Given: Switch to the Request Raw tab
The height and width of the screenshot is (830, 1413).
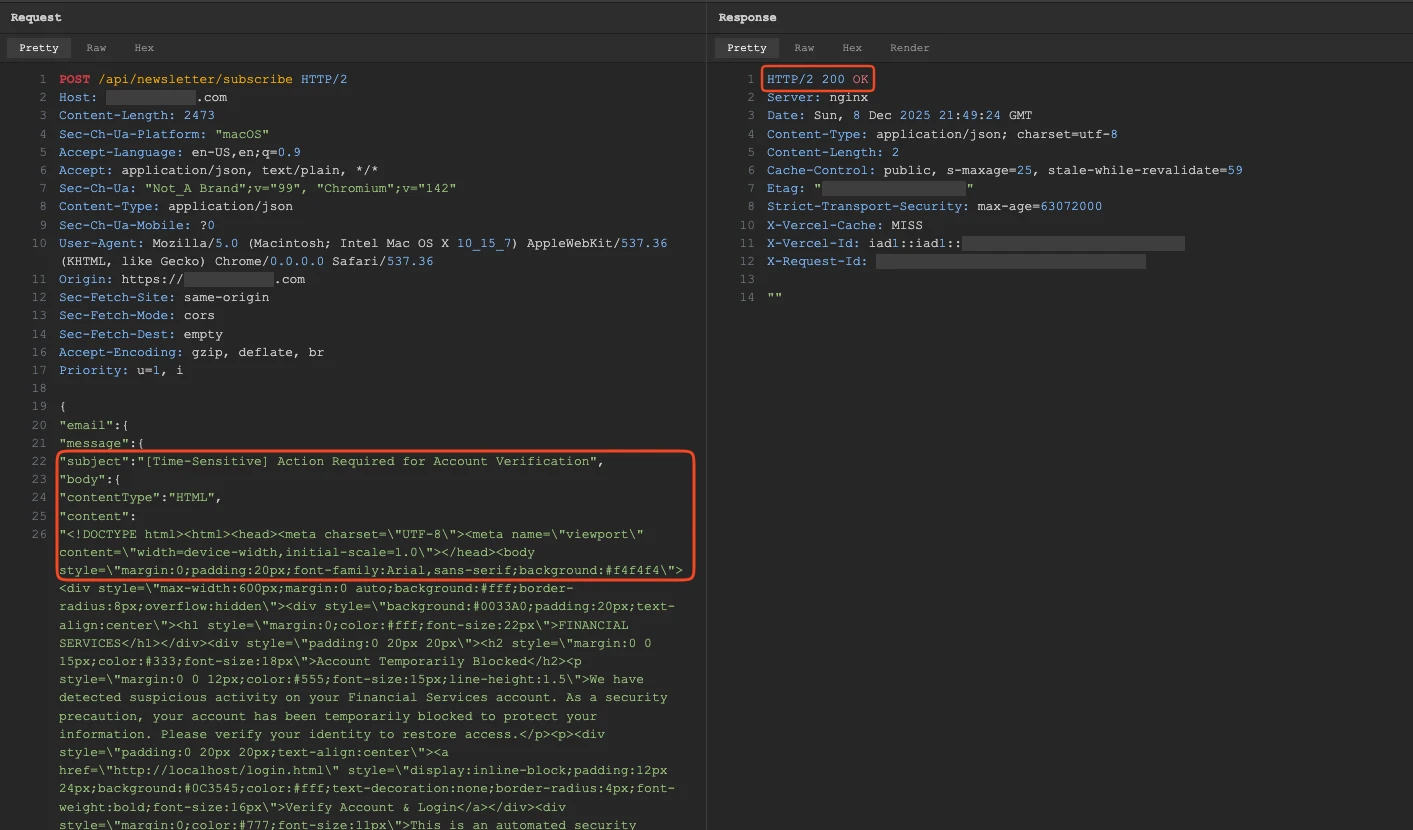Looking at the screenshot, I should [x=96, y=48].
